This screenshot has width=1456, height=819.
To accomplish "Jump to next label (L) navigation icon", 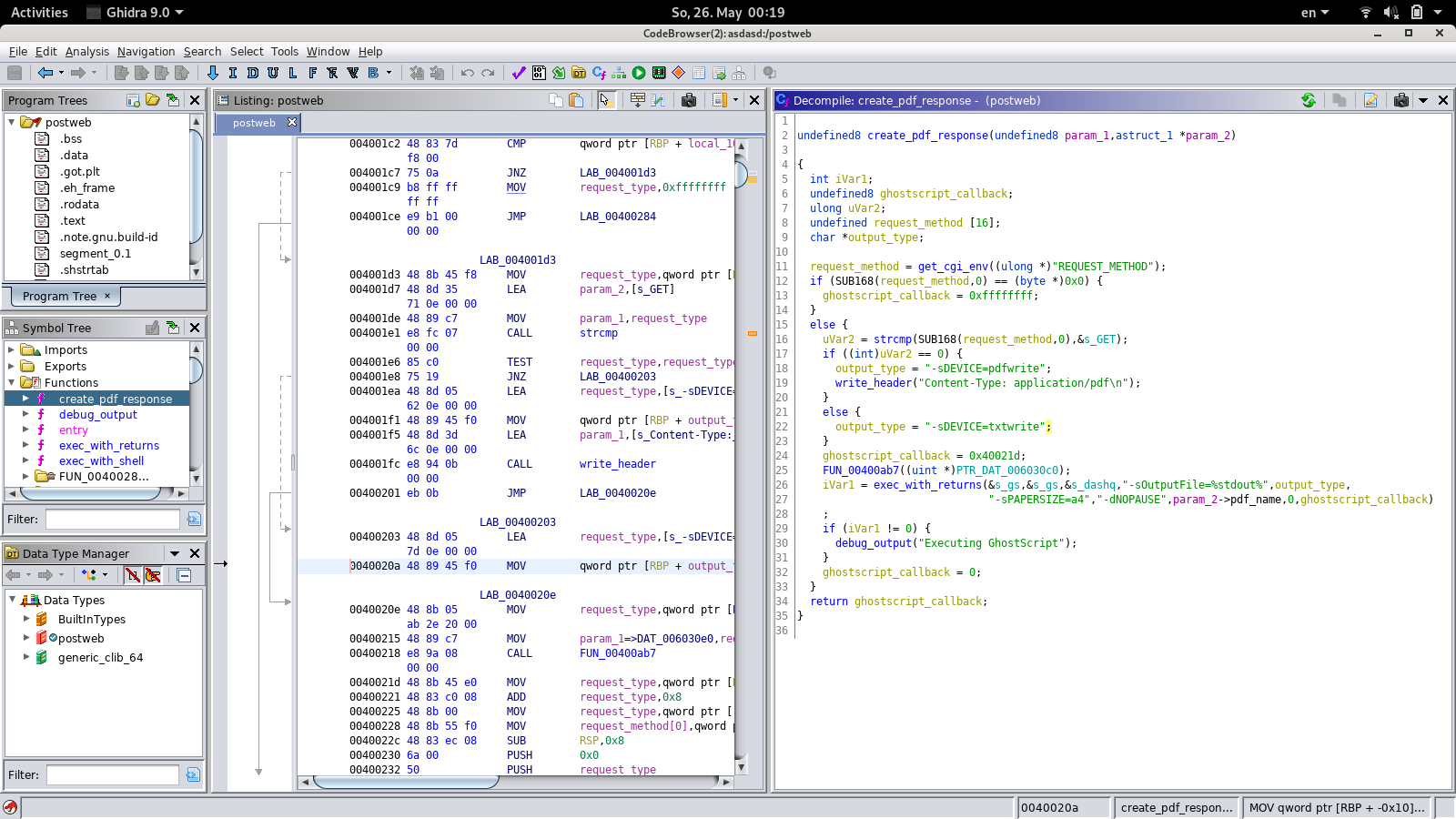I will [x=293, y=73].
